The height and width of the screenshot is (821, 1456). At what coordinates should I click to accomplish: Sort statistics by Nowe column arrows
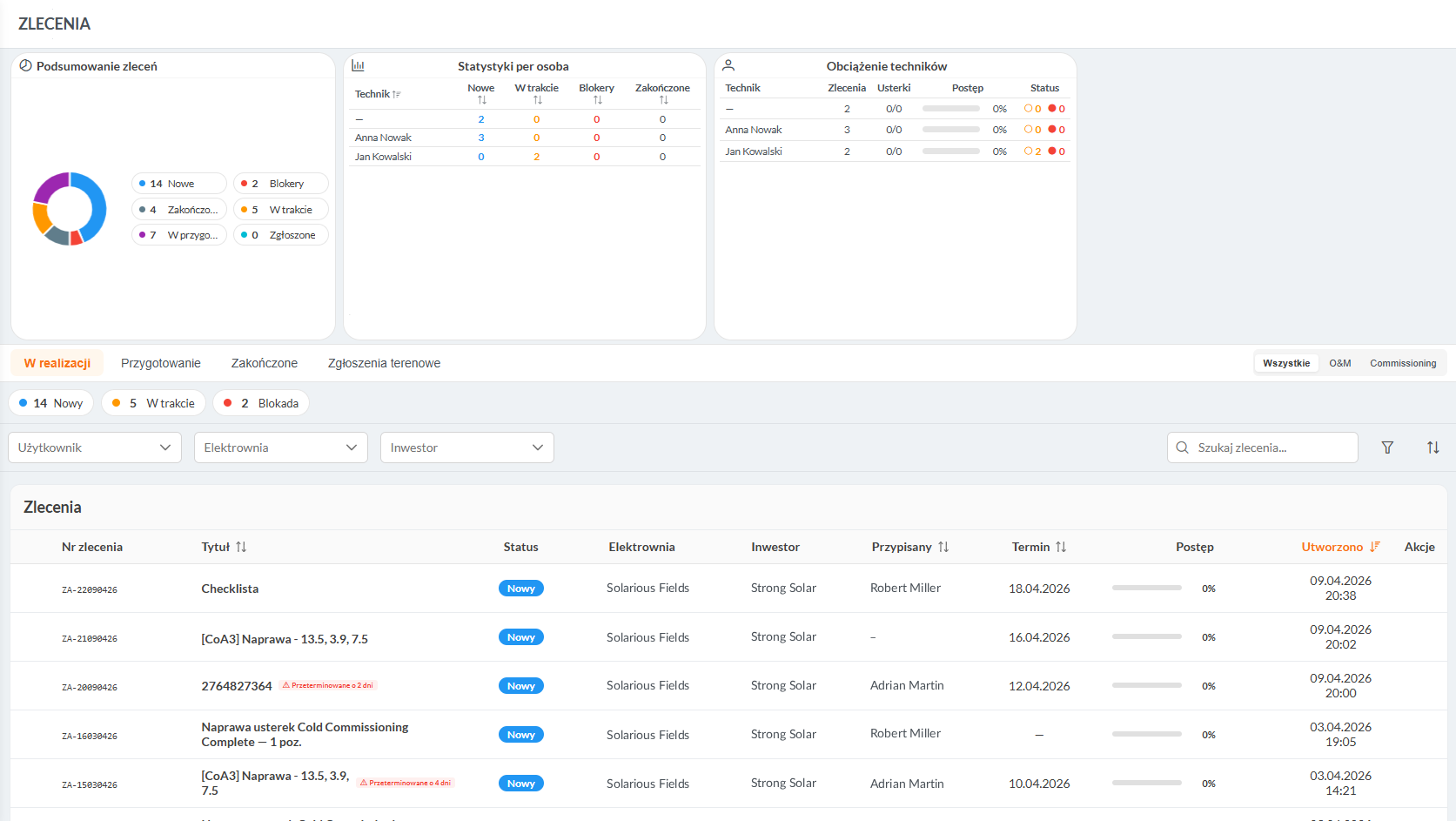[x=481, y=100]
